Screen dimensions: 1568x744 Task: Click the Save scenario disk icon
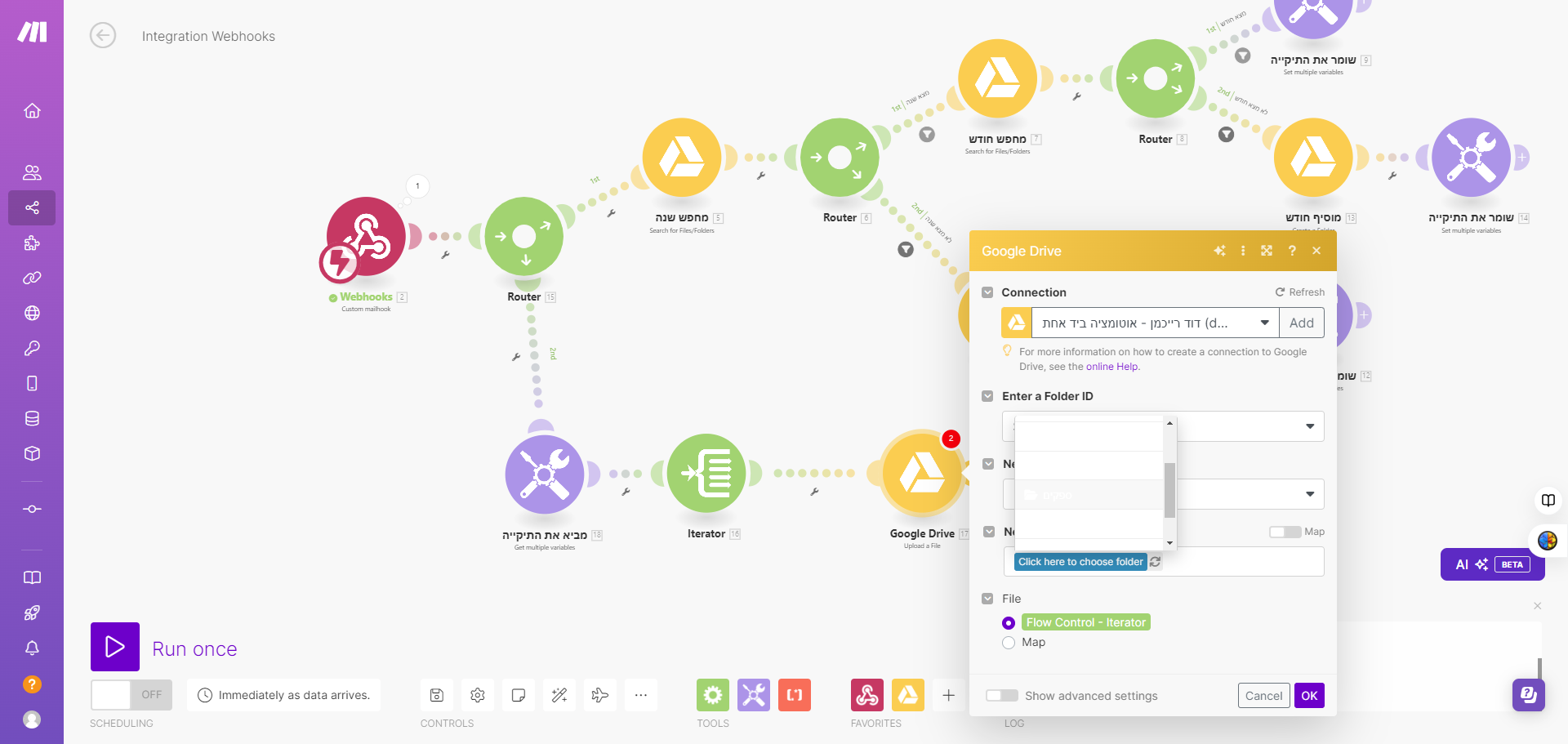coord(437,695)
